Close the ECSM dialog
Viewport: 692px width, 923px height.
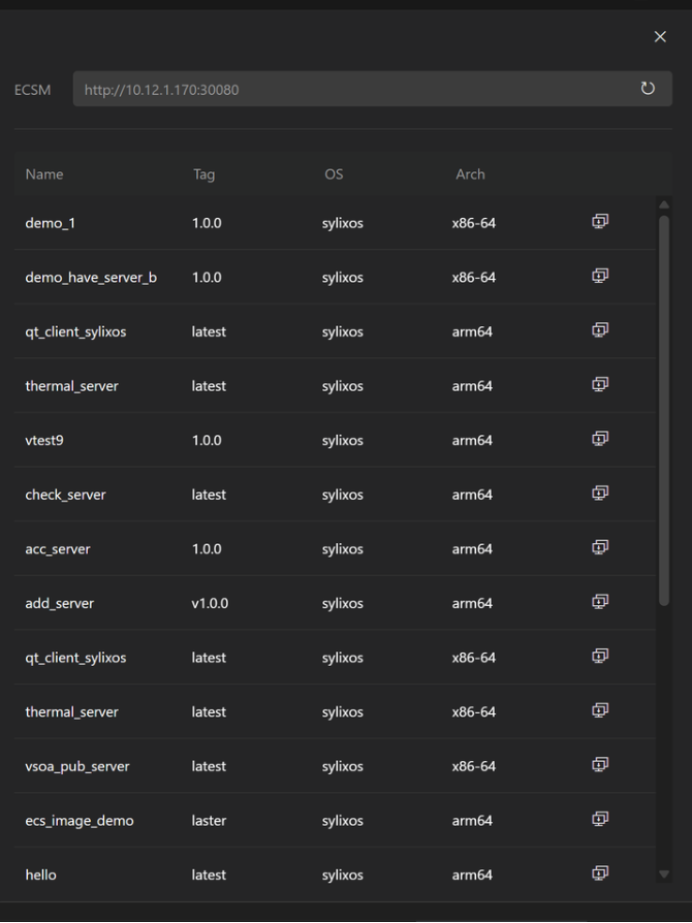[660, 36]
